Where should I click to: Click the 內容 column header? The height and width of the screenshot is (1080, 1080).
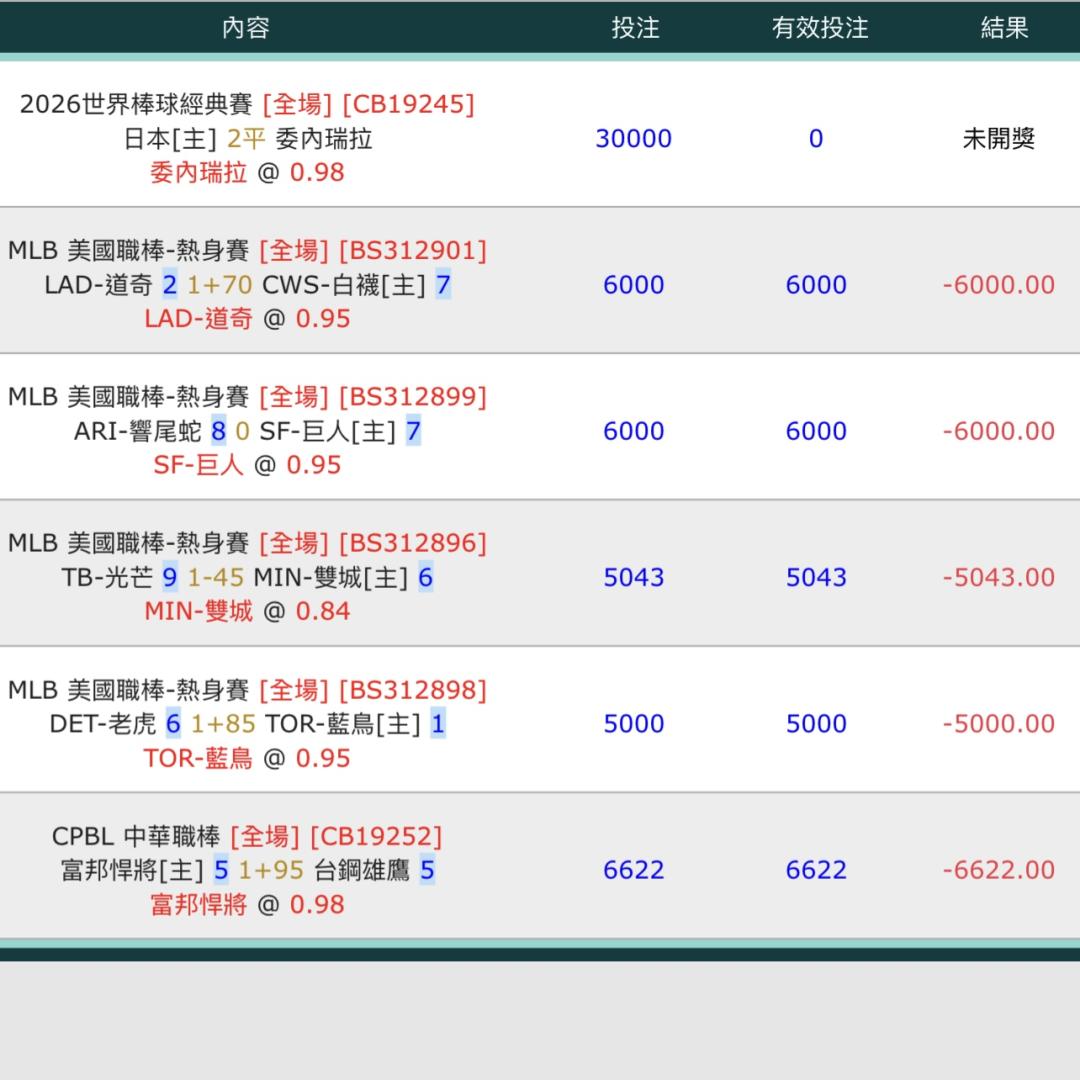(x=246, y=27)
